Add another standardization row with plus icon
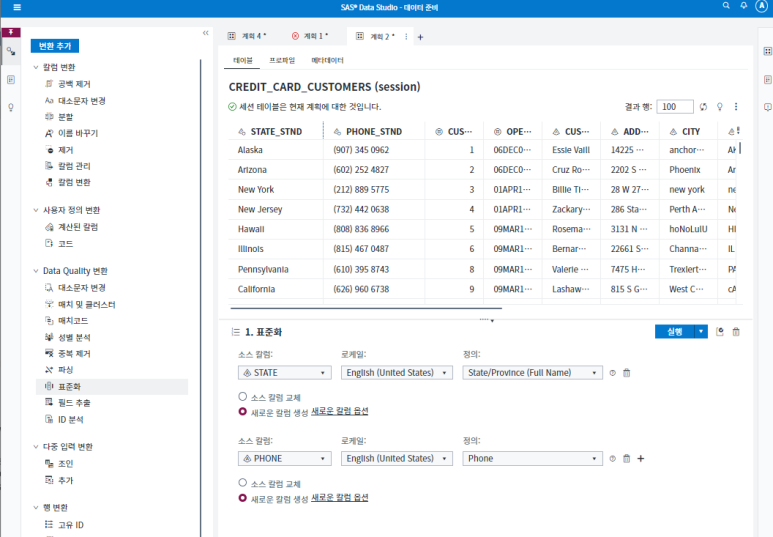This screenshot has height=537, width=773. tap(640, 459)
